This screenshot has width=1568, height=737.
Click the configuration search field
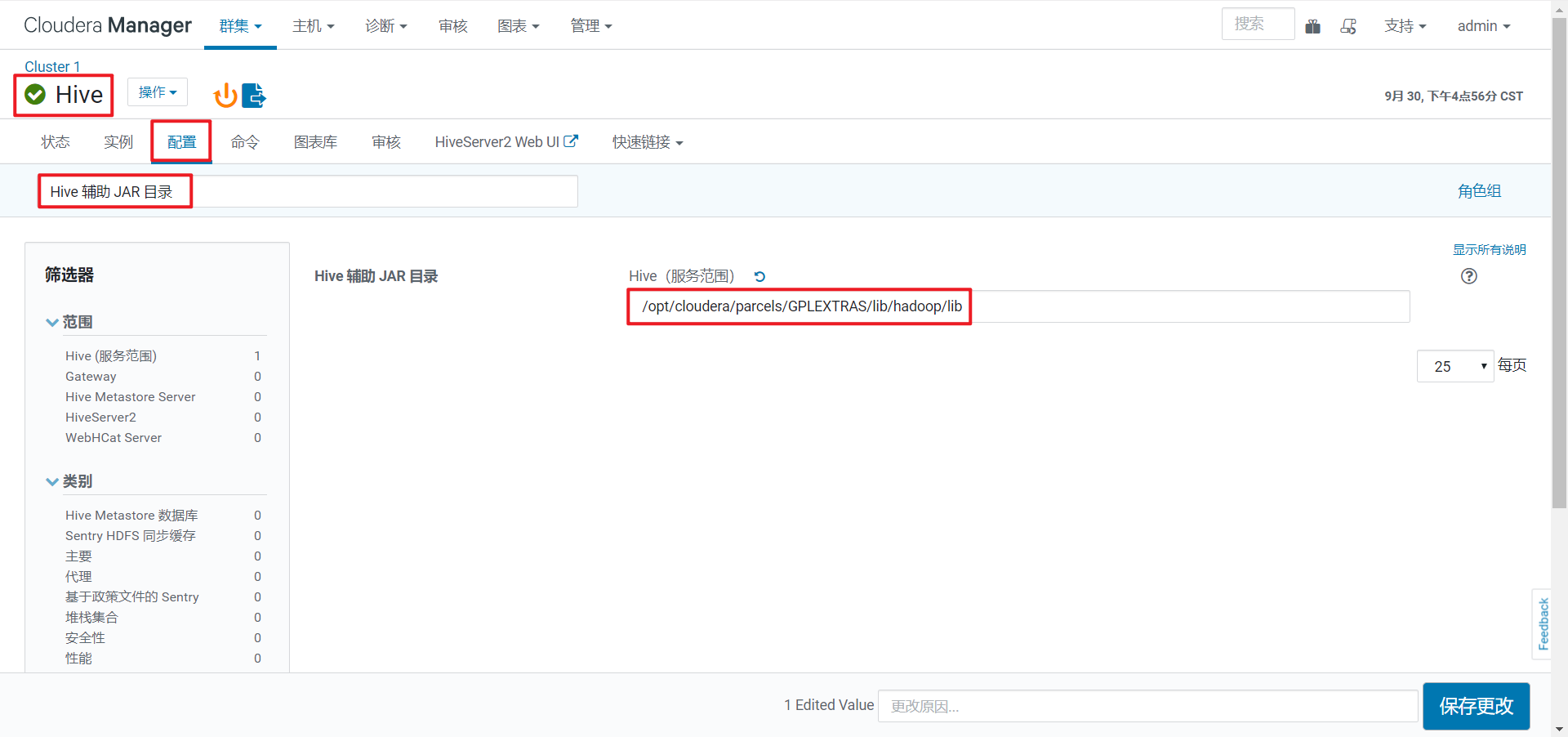point(309,191)
